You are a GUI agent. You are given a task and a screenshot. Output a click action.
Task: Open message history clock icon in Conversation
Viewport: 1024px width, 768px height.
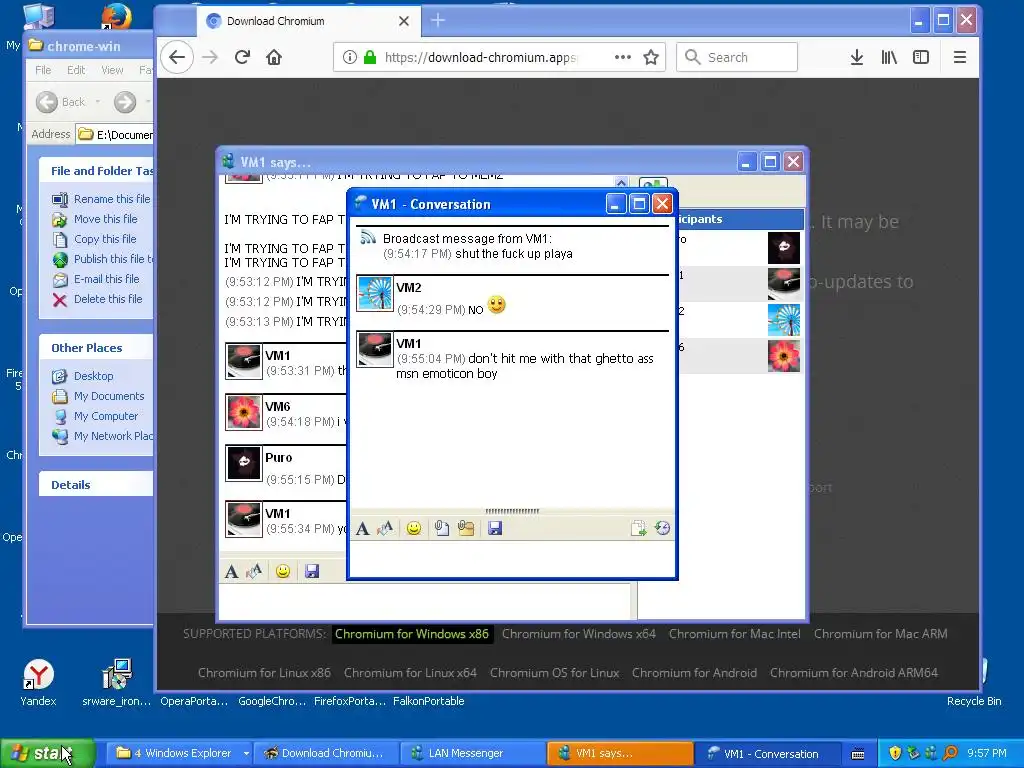click(x=662, y=528)
